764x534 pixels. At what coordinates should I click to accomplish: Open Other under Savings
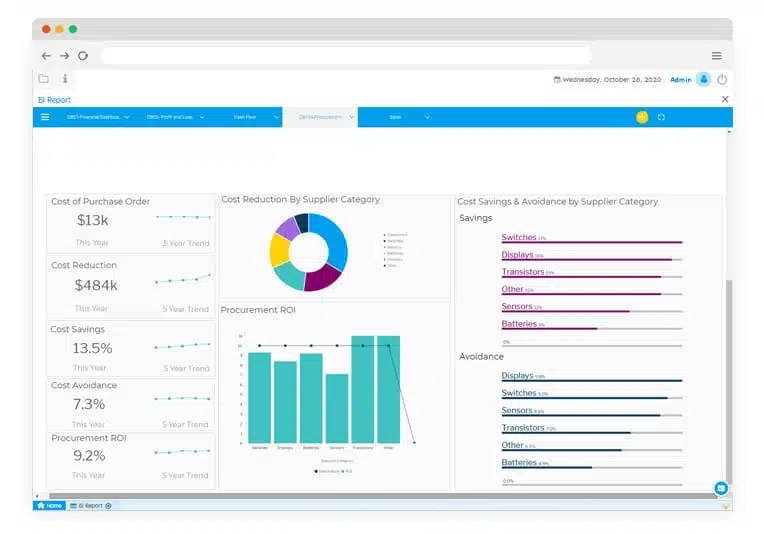[513, 289]
